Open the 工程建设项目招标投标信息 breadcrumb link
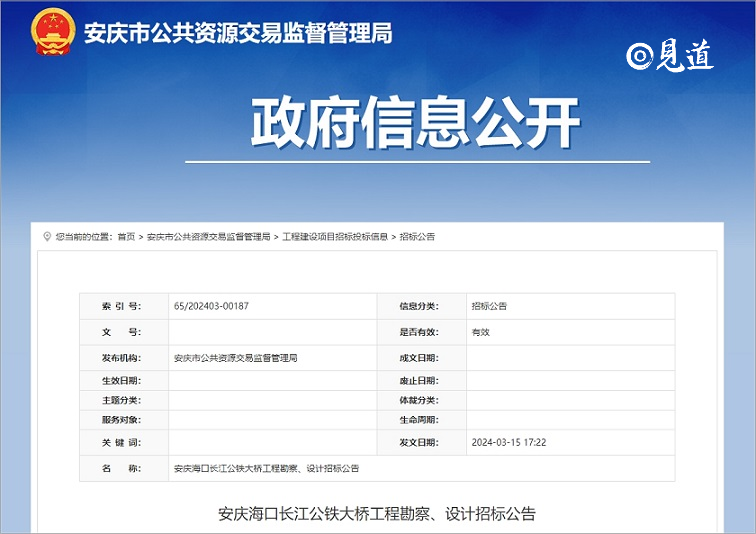This screenshot has width=756, height=534. (335, 237)
